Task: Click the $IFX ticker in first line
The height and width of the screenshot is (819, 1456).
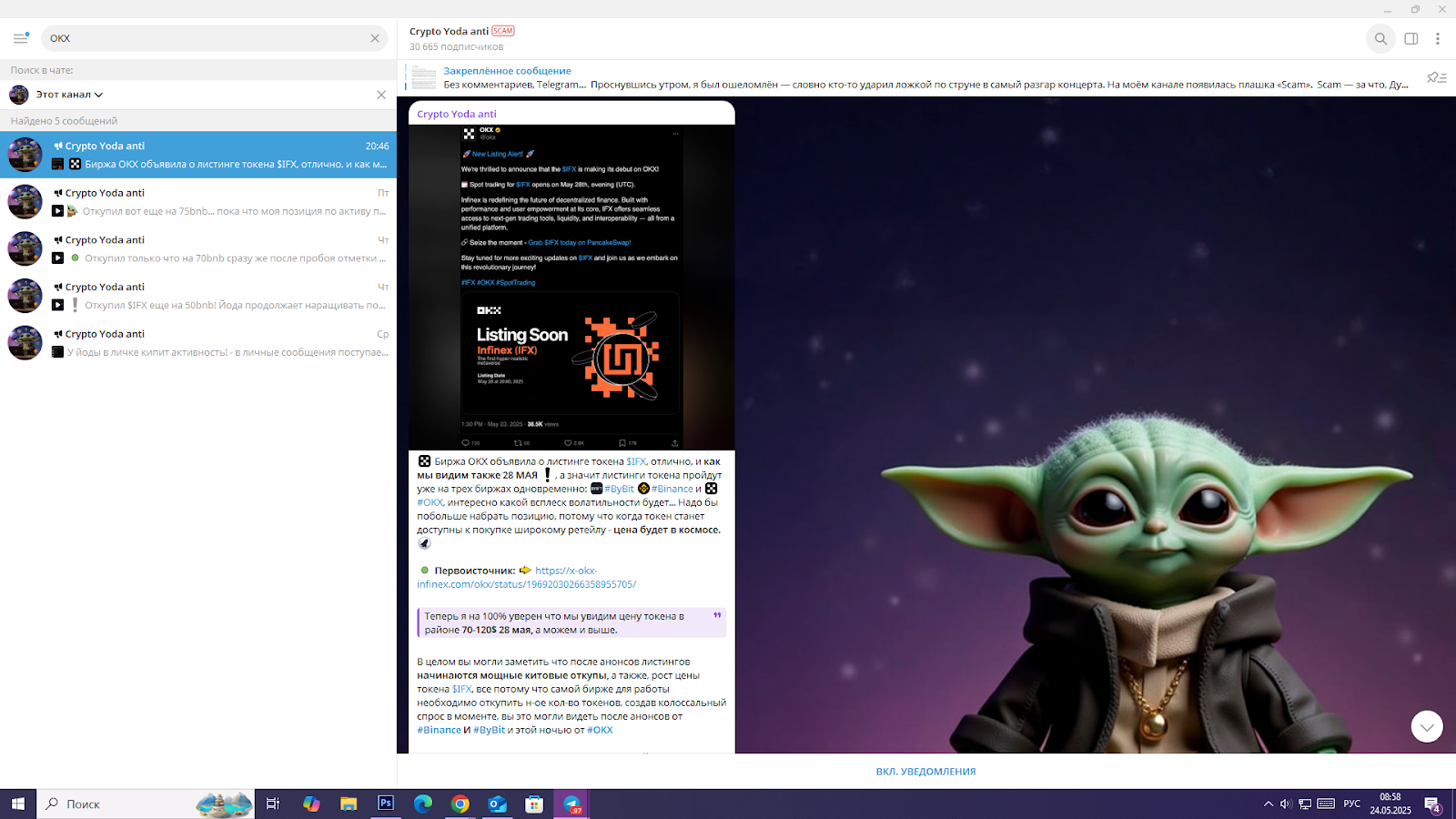Action: tap(636, 461)
